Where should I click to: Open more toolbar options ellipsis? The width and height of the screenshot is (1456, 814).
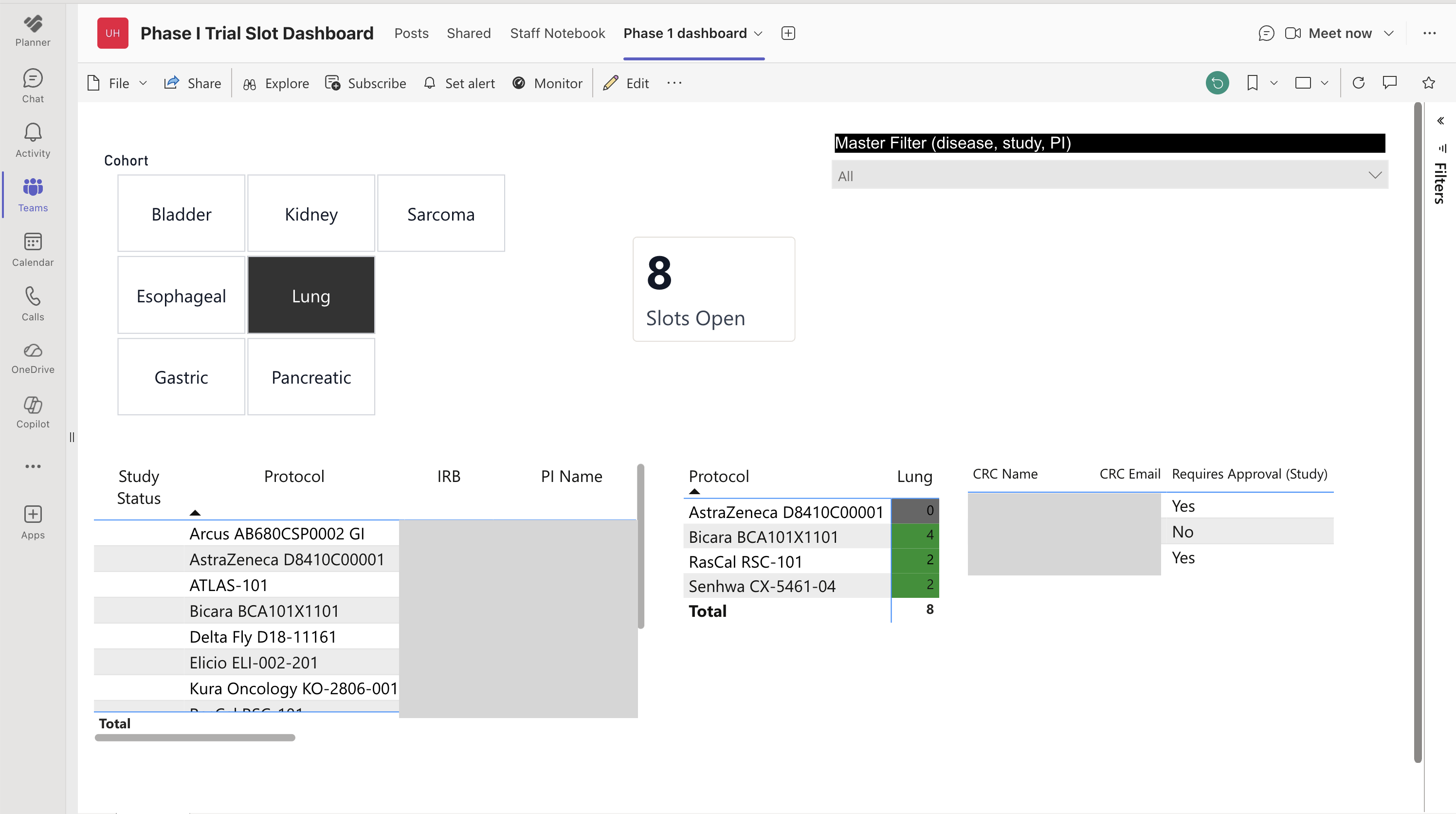coord(674,83)
